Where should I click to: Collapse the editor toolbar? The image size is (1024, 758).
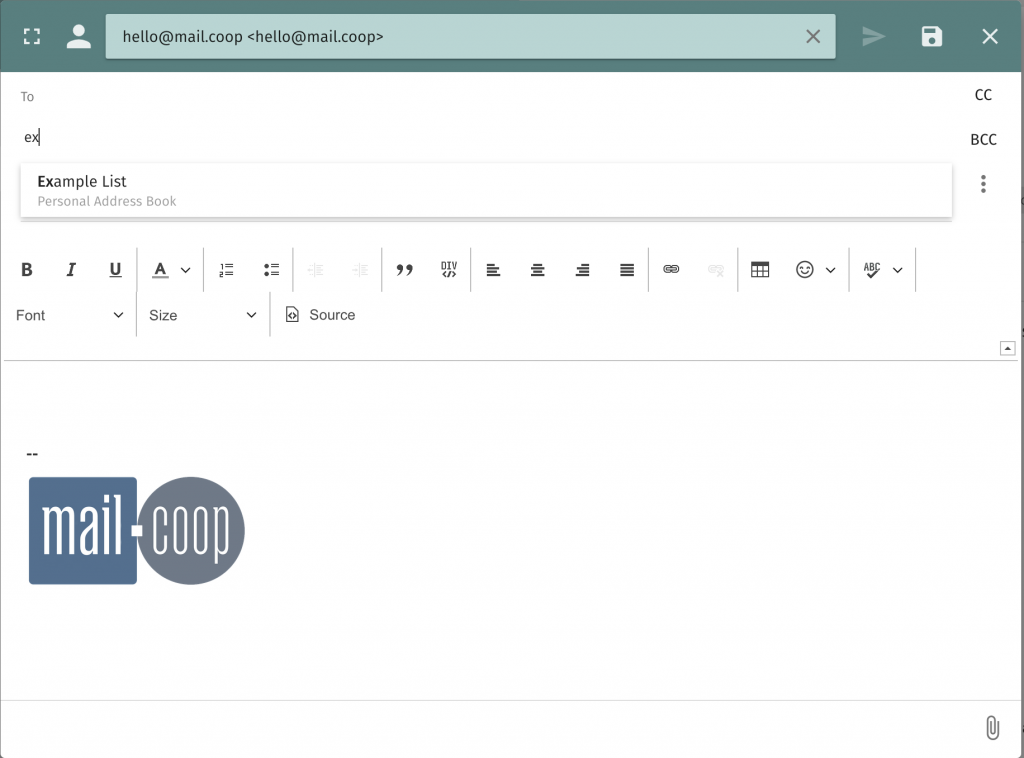(1007, 349)
